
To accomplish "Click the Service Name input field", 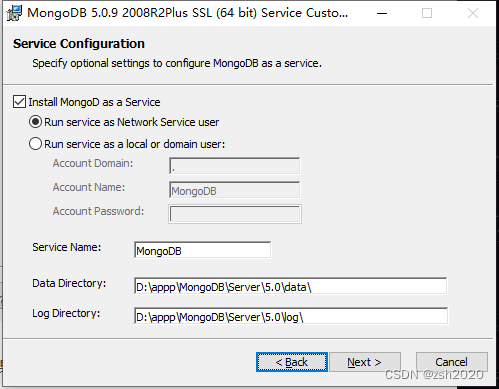I will (203, 250).
